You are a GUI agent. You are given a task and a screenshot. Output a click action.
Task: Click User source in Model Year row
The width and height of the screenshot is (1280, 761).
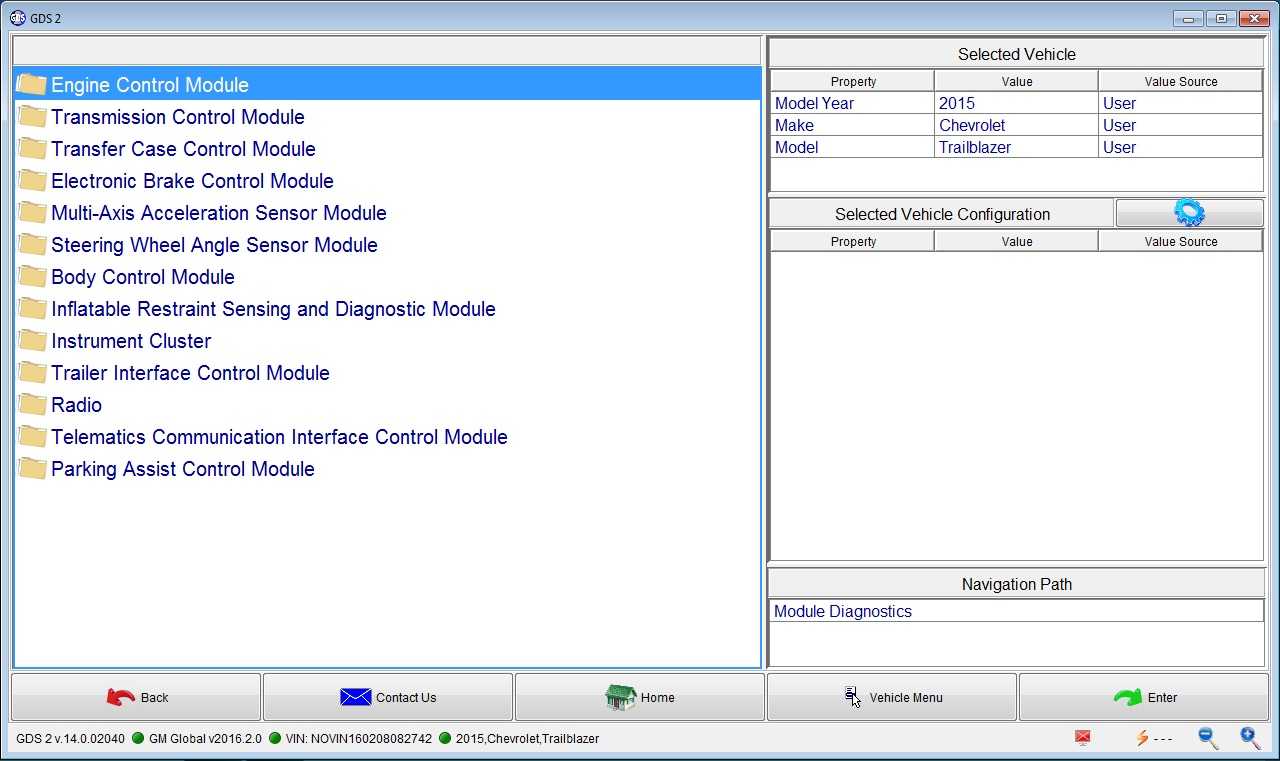click(x=1181, y=103)
